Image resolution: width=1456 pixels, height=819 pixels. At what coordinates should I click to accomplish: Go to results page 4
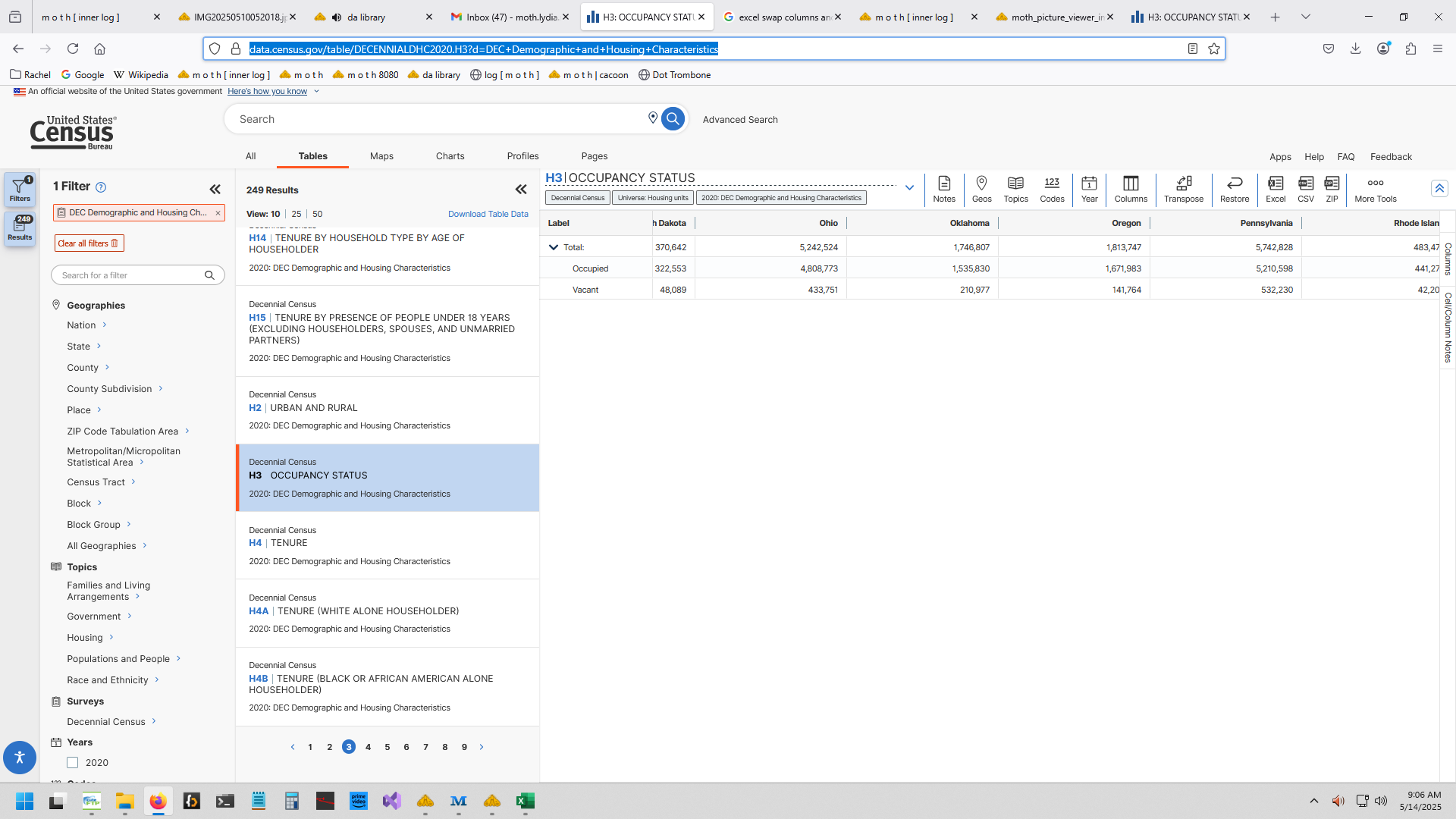(368, 747)
